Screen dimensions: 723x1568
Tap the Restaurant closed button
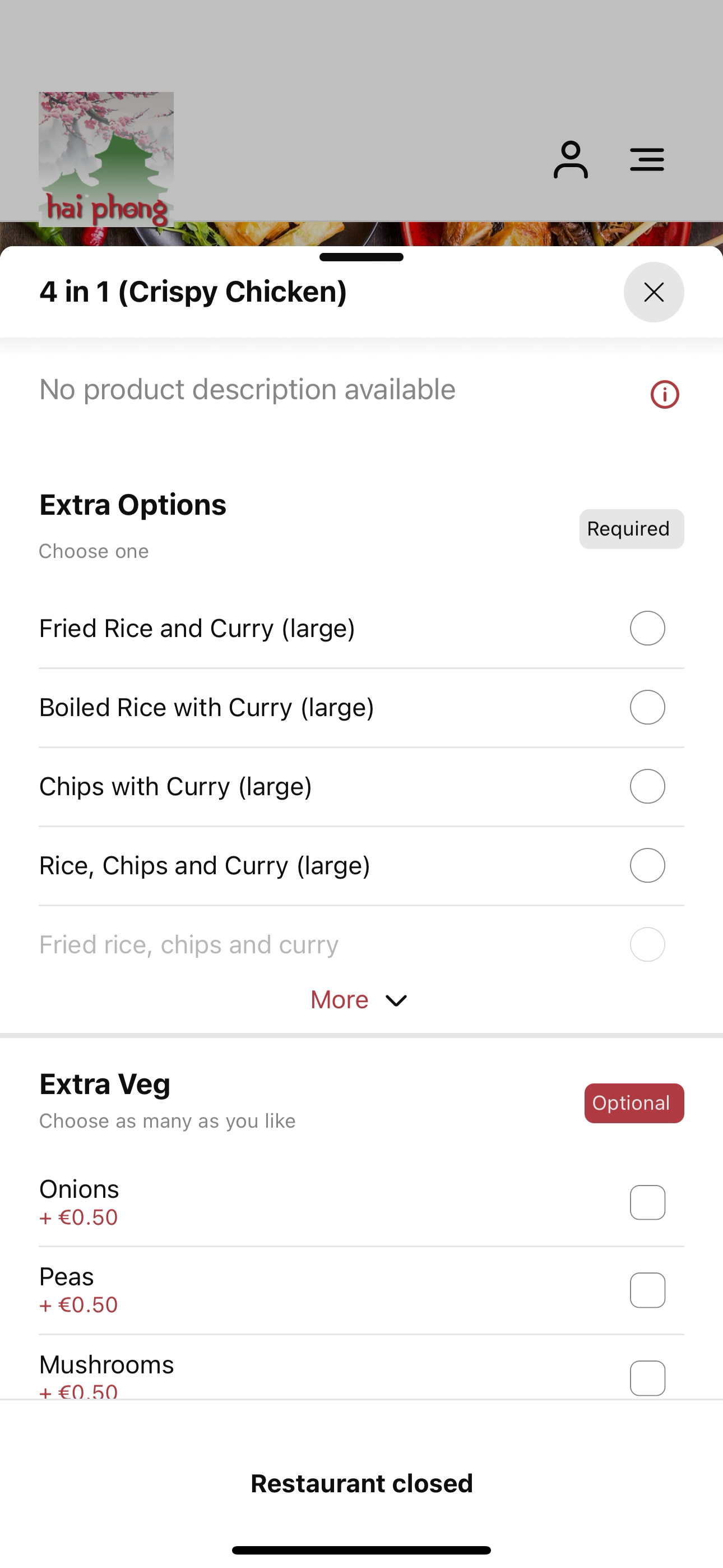coord(361,1483)
